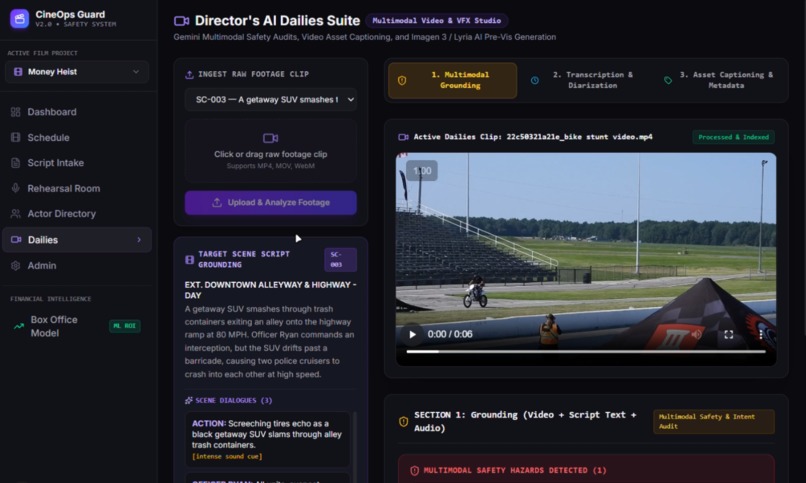Click the clock icon on Transcription tab
806x483 pixels.
535,80
